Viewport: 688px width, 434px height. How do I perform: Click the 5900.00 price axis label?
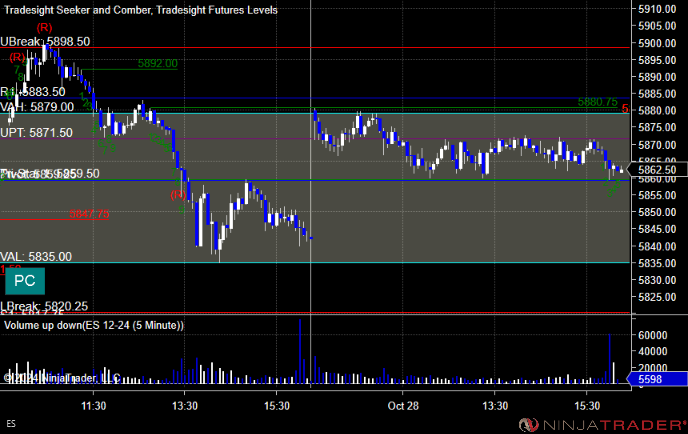pyautogui.click(x=657, y=43)
